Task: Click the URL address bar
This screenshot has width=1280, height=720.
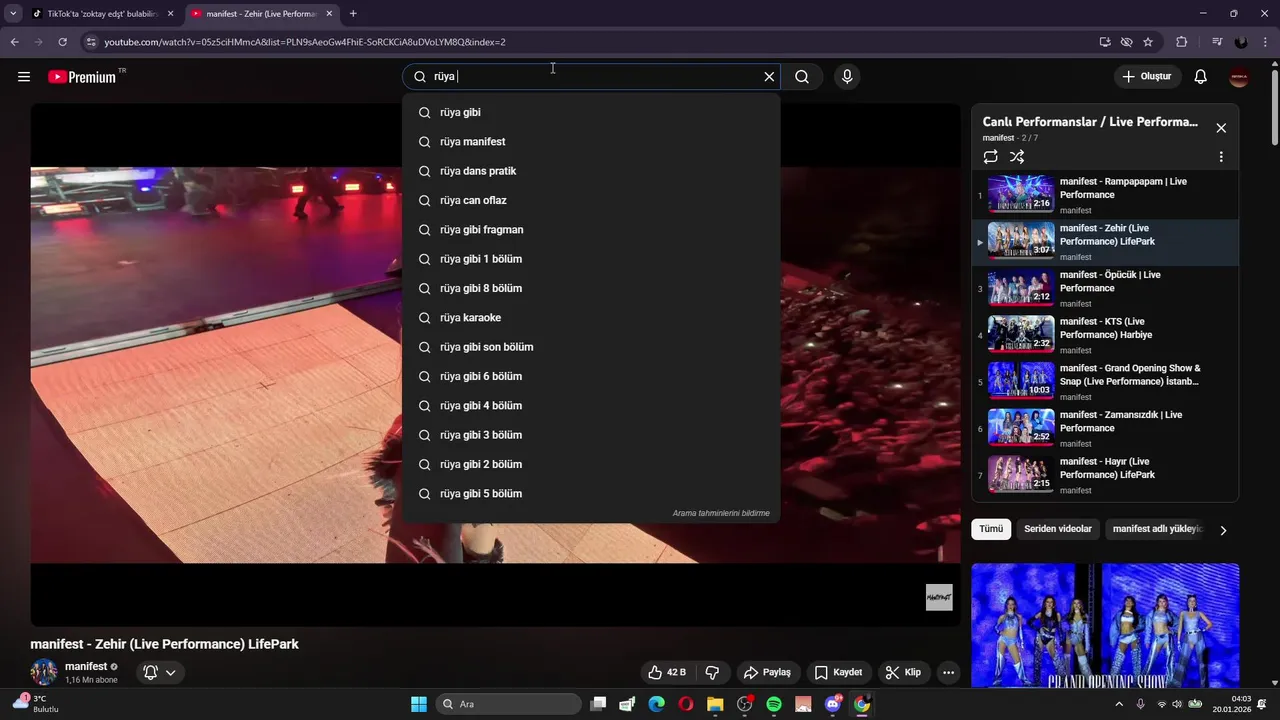Action: [x=590, y=42]
